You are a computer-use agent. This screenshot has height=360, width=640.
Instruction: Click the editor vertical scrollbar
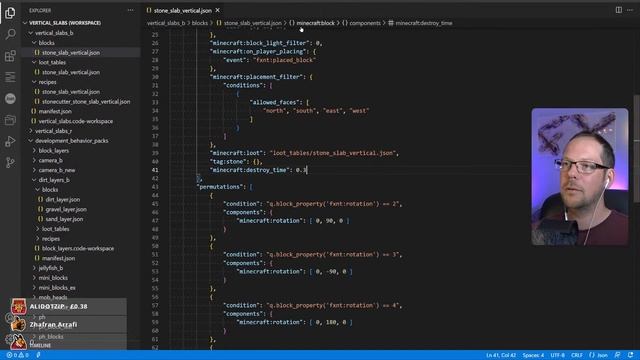(x=636, y=148)
